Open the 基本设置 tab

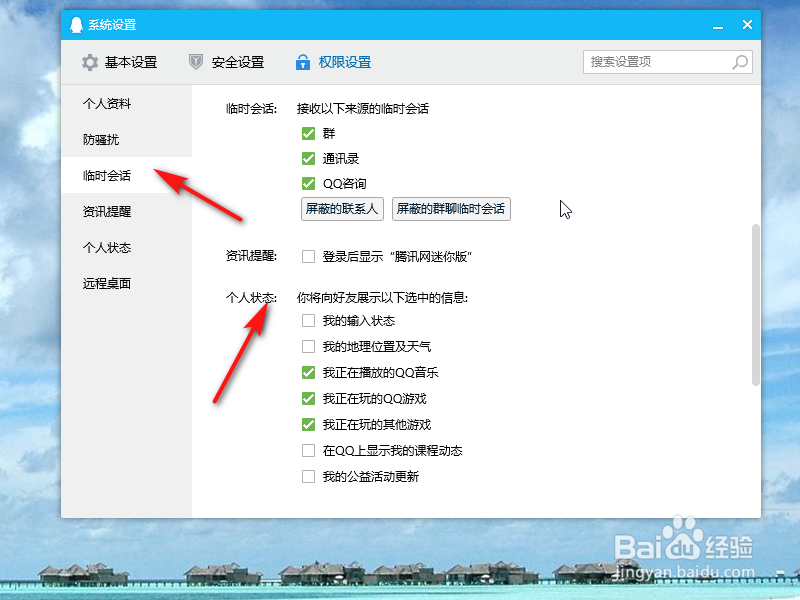(119, 62)
